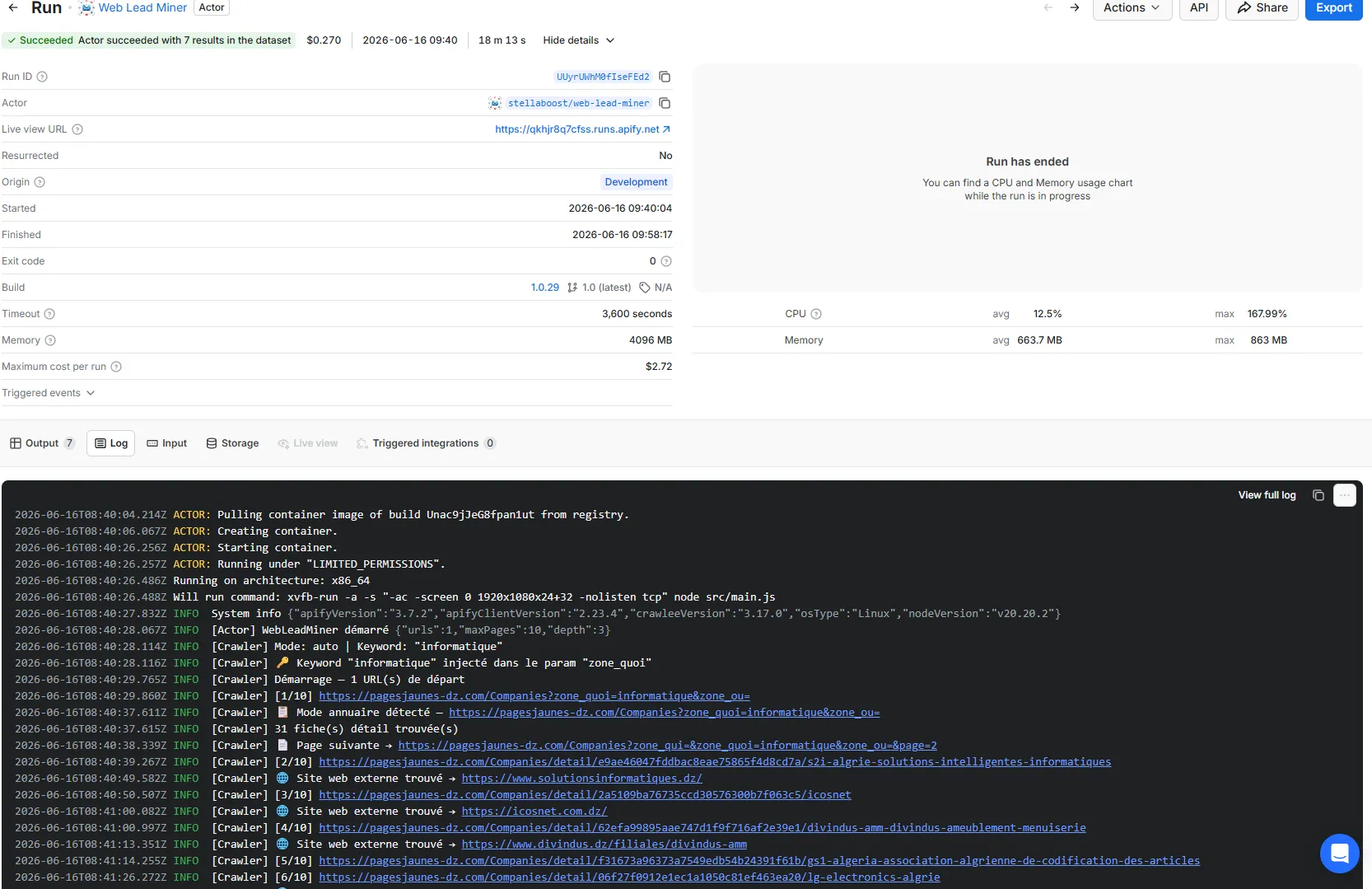
Task: Show help for Memory setting
Action: [x=50, y=340]
